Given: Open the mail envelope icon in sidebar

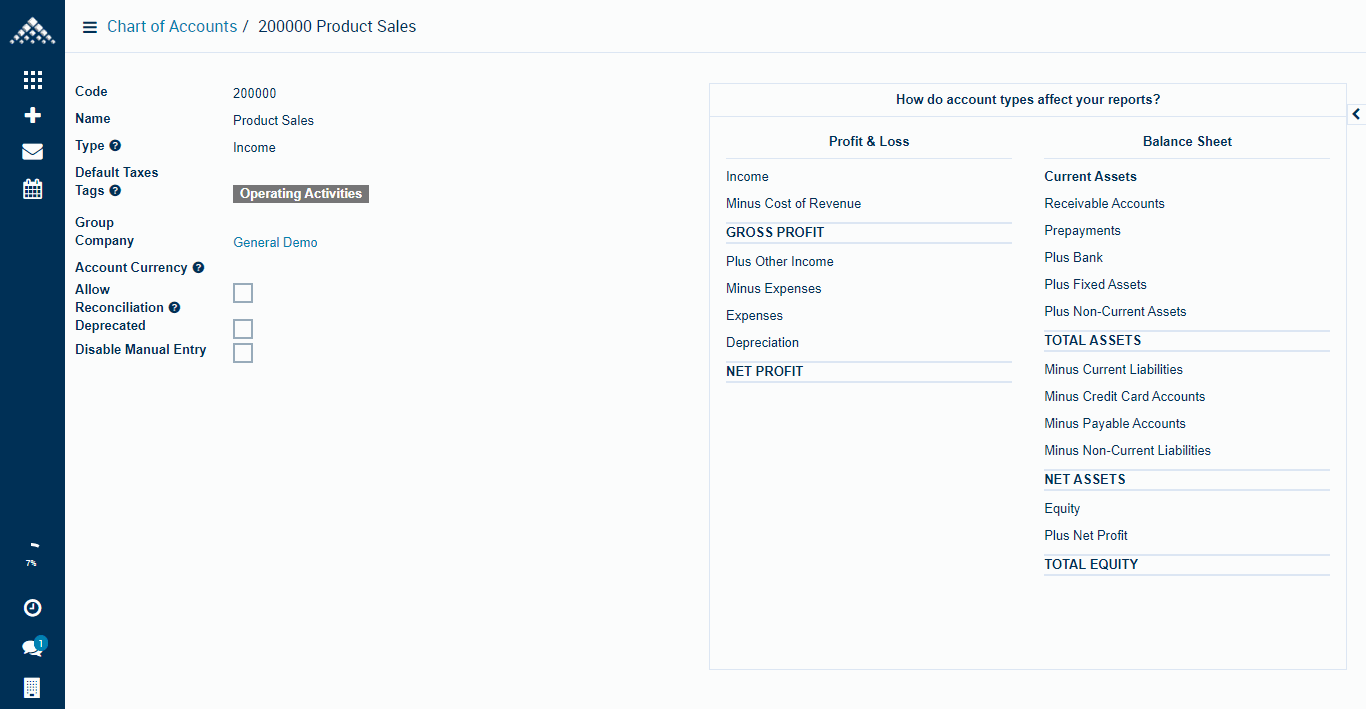Looking at the screenshot, I should tap(32, 152).
